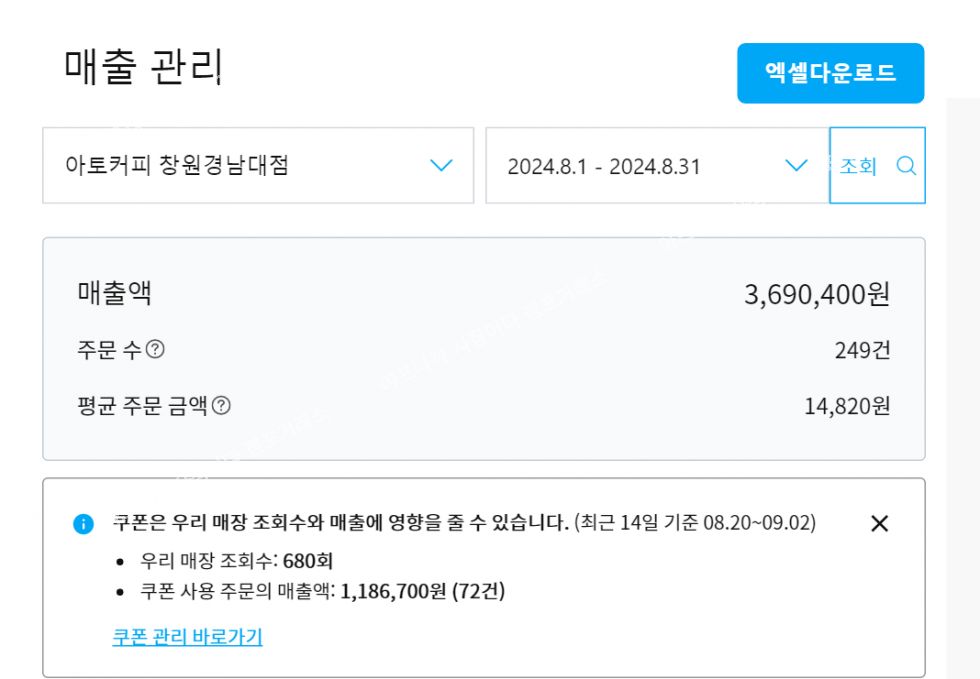Click the magnifying glass search icon
The height and width of the screenshot is (679, 980).
pos(906,166)
